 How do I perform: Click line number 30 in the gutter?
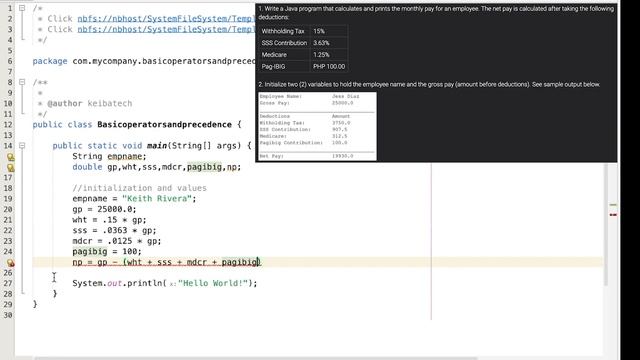pyautogui.click(x=8, y=315)
